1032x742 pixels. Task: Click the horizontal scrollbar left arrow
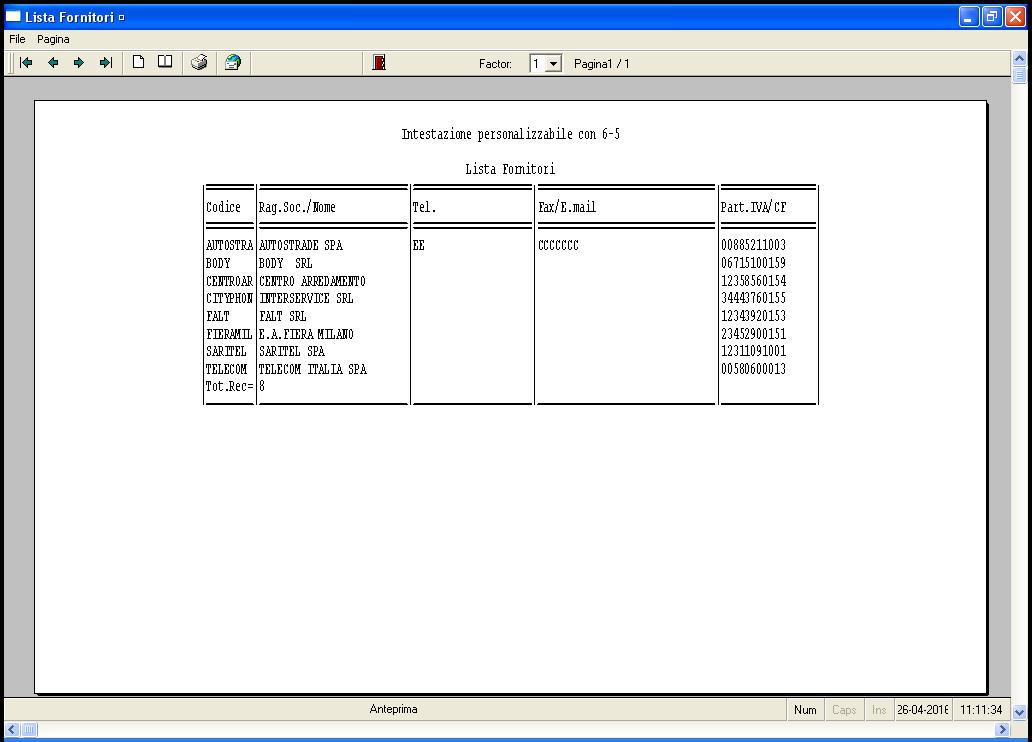pyautogui.click(x=12, y=729)
